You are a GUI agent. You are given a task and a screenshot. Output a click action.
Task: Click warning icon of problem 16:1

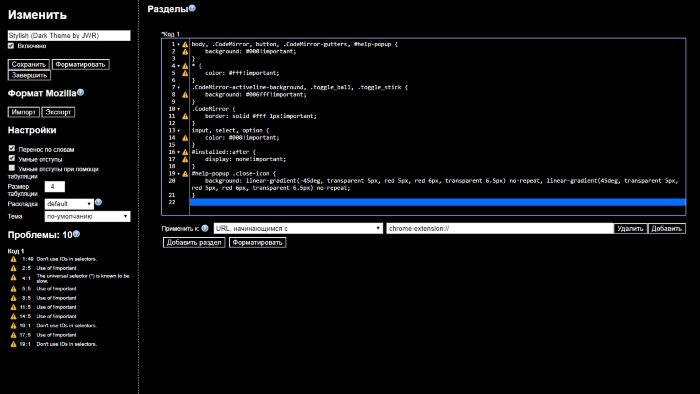(x=13, y=326)
